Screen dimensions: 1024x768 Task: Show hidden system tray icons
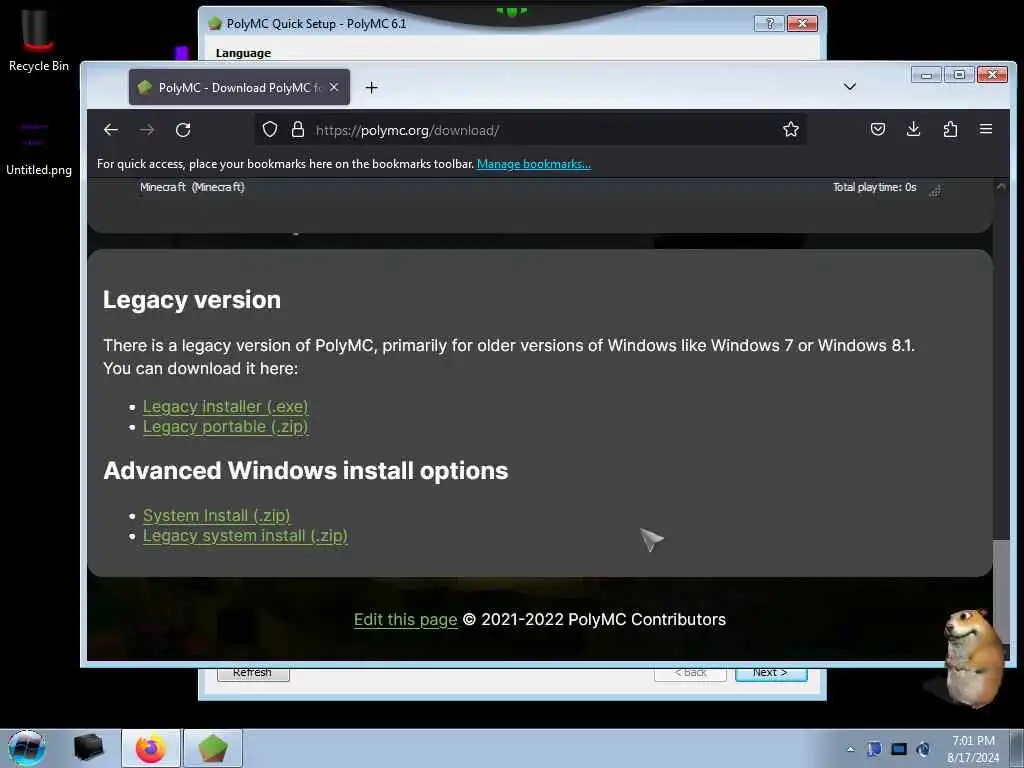point(850,749)
